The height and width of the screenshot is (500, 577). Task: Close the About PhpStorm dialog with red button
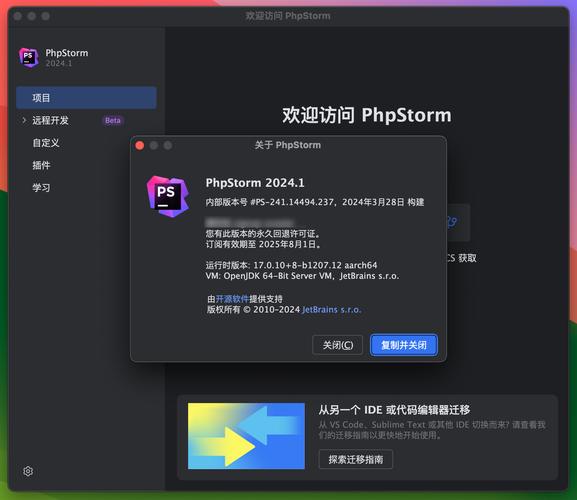[x=140, y=146]
